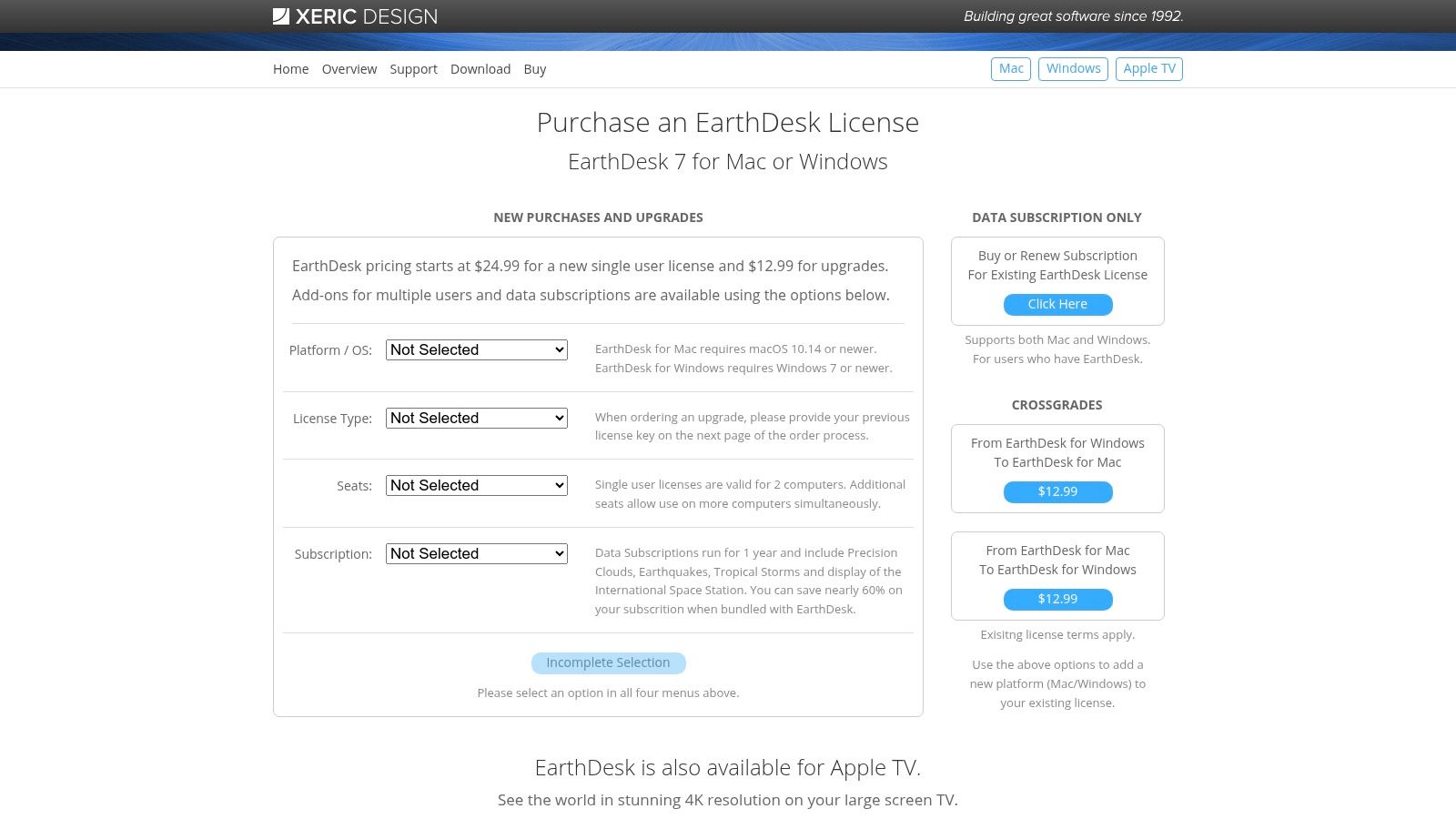
Task: Click 'EarthDesk for Windows requires Windows 7 or newer.'
Action: [x=743, y=369]
